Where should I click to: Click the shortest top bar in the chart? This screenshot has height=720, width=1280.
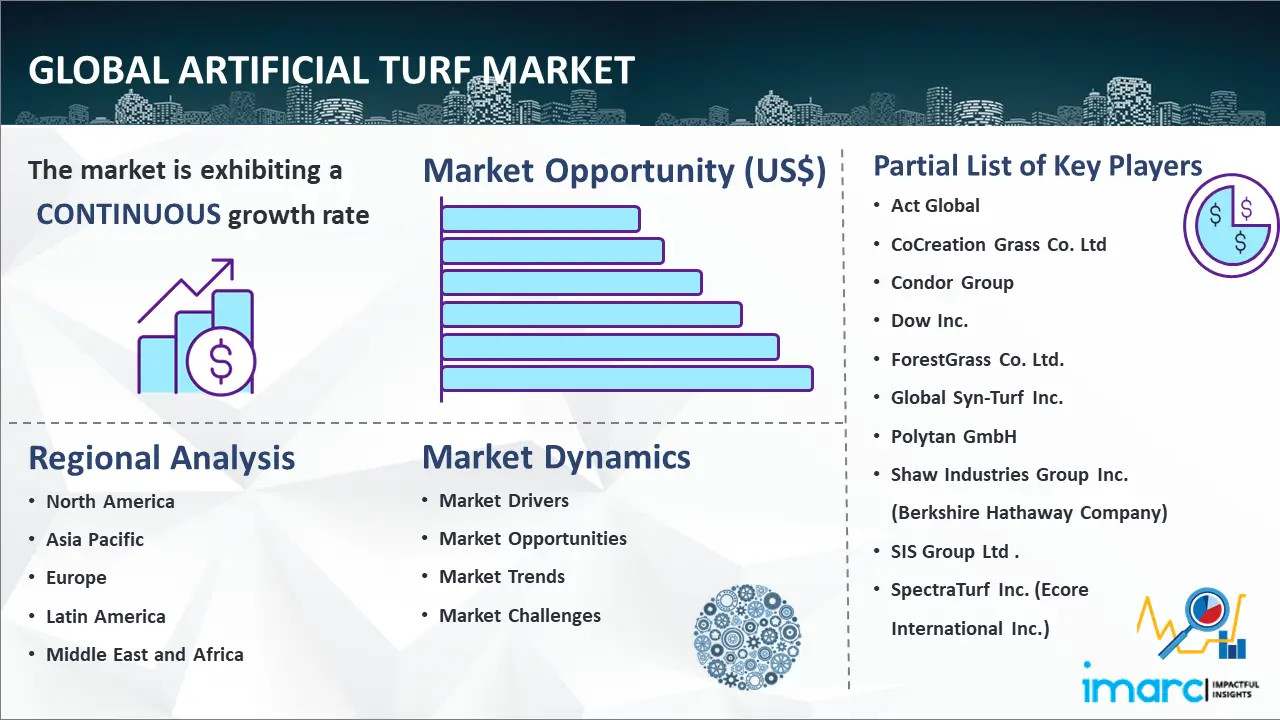click(x=540, y=218)
